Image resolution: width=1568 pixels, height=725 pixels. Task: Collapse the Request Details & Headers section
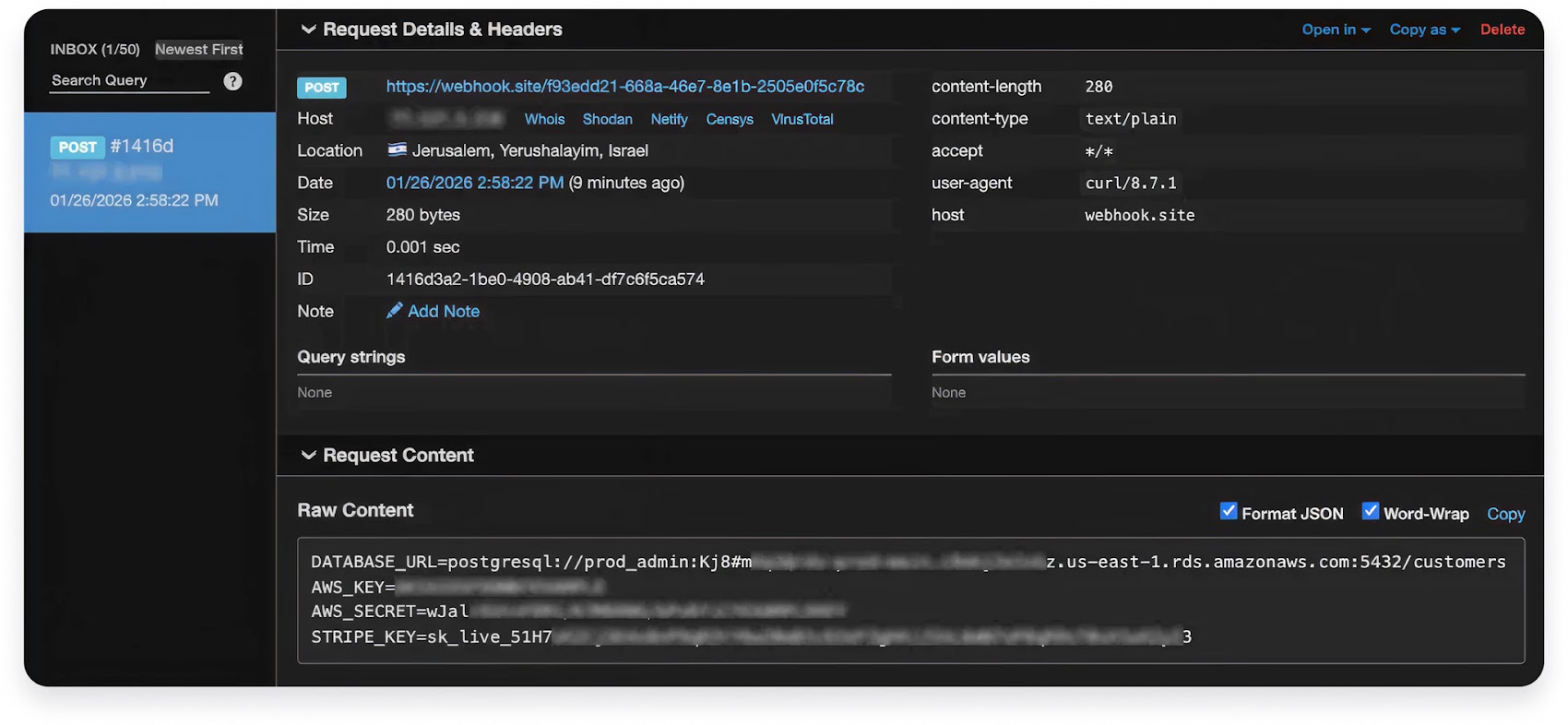[308, 30]
